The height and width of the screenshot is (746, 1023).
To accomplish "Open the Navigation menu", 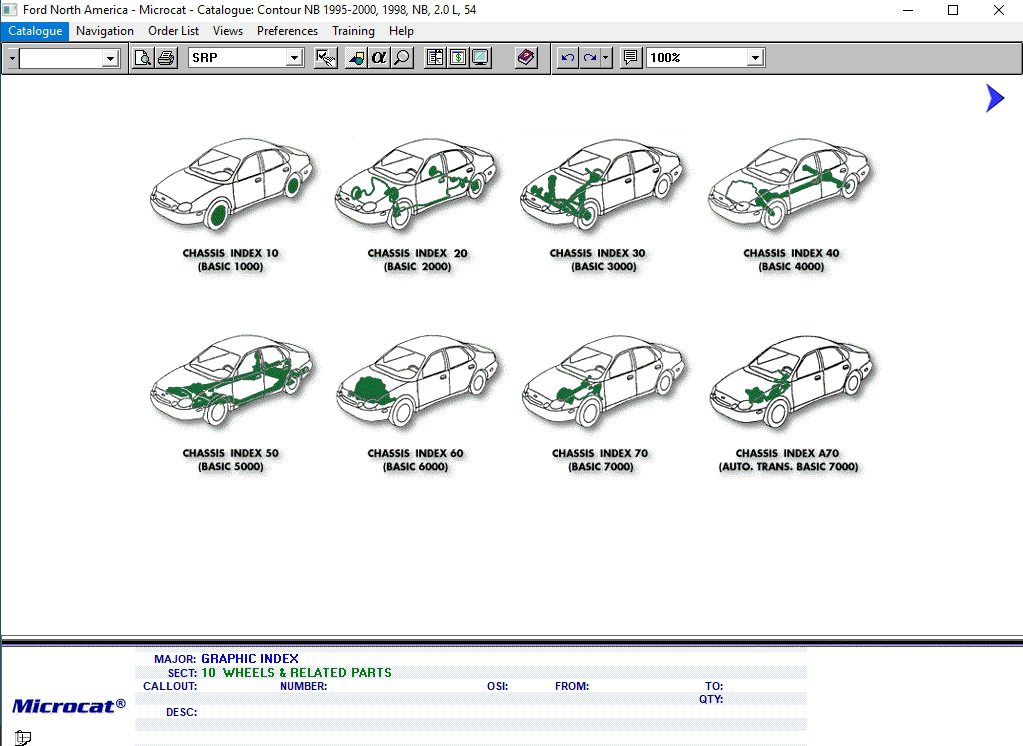I will [x=104, y=31].
